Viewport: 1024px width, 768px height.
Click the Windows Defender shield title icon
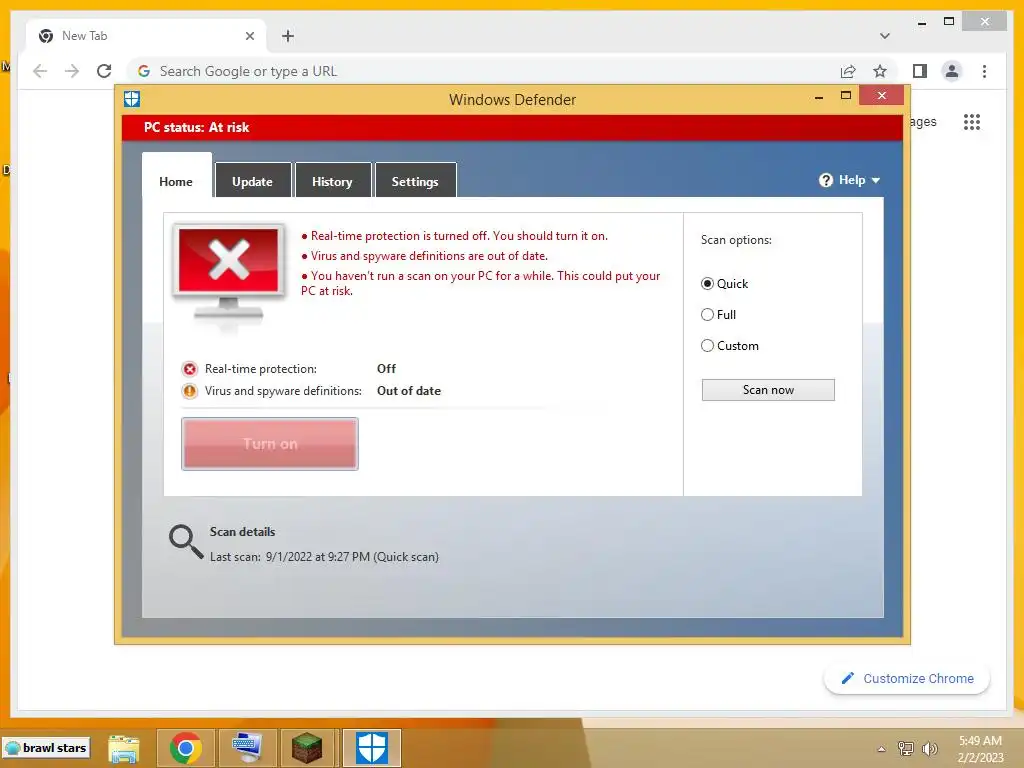tap(132, 99)
